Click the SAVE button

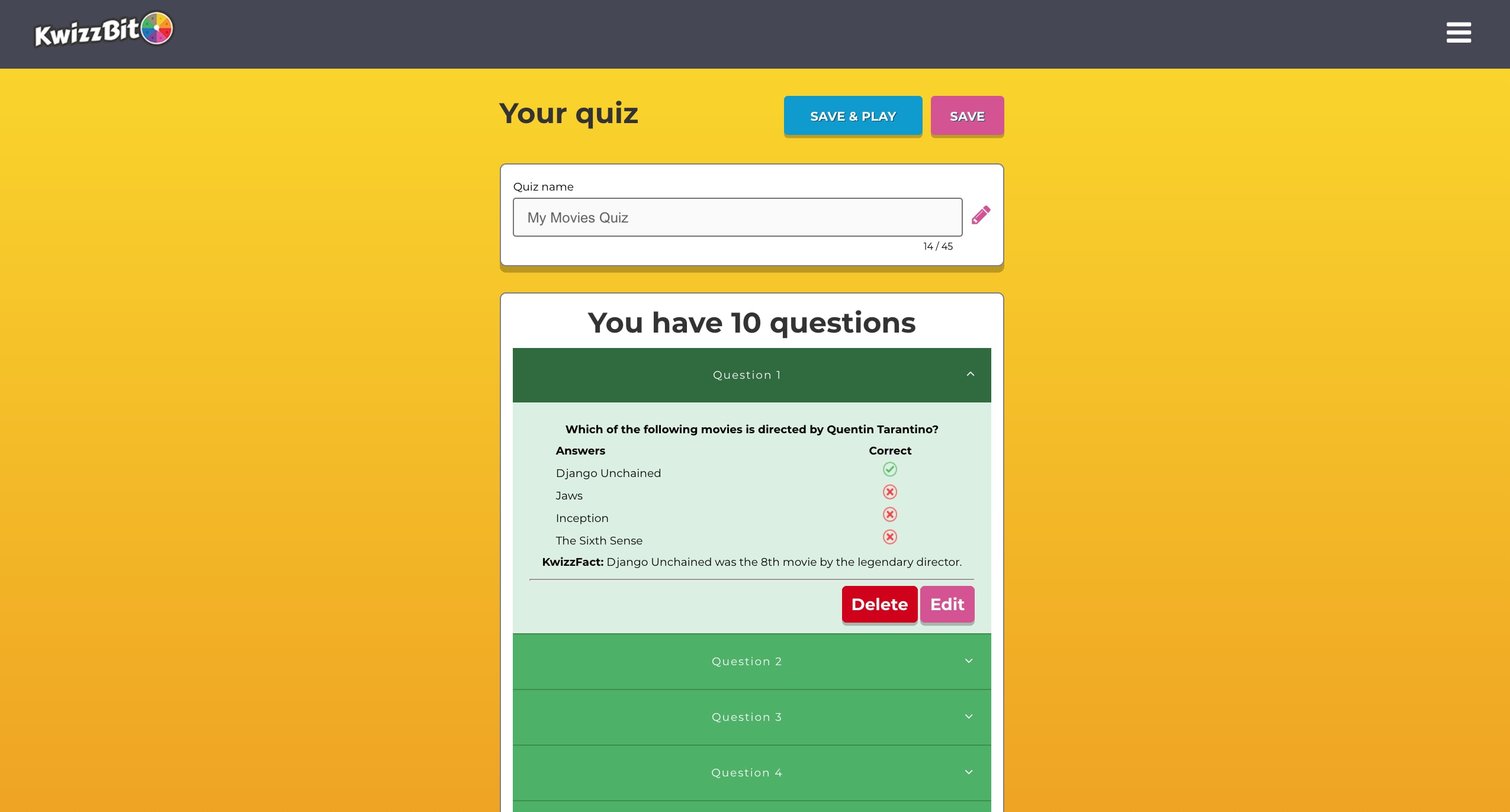tap(966, 115)
